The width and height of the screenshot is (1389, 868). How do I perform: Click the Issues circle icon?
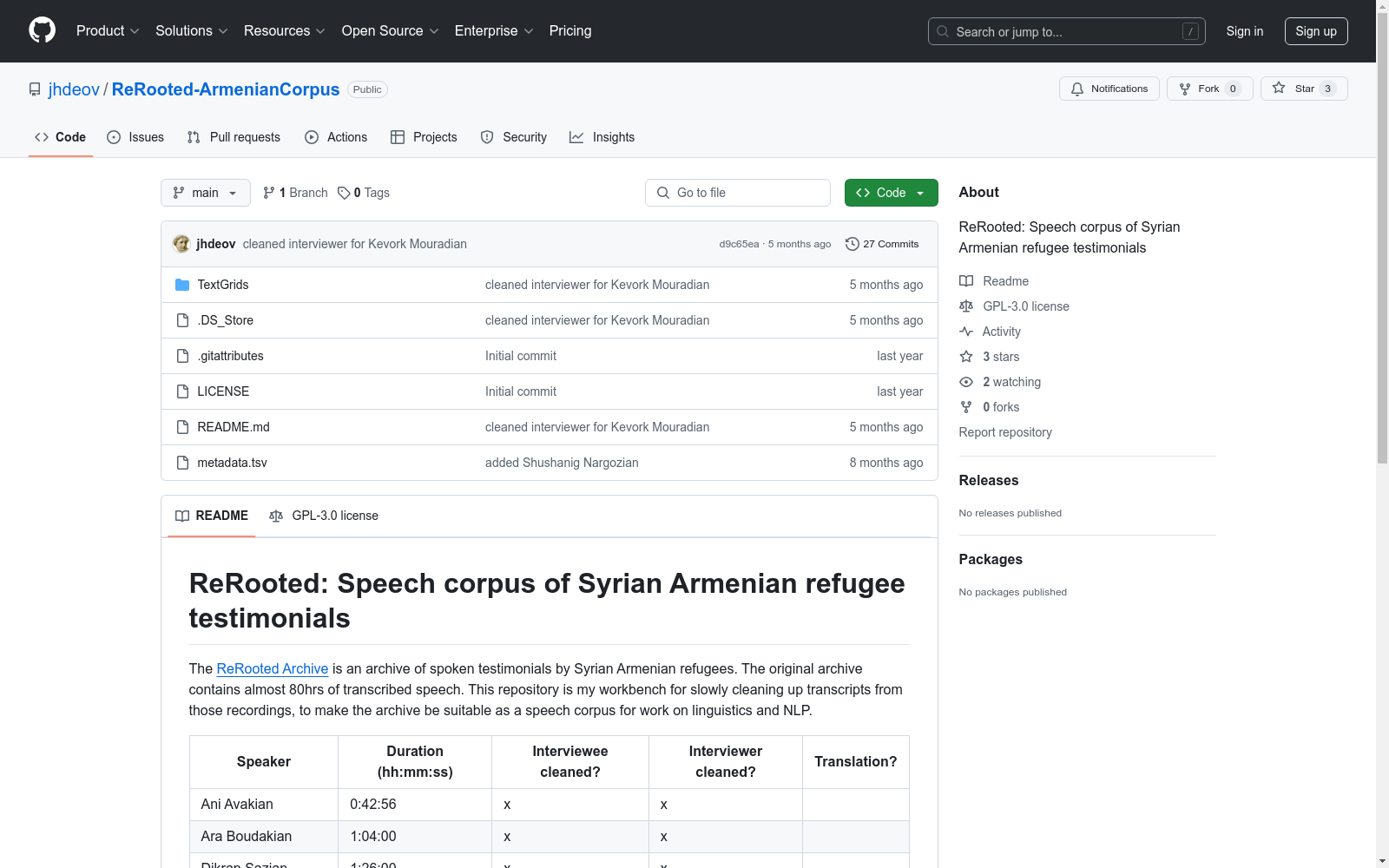114,137
